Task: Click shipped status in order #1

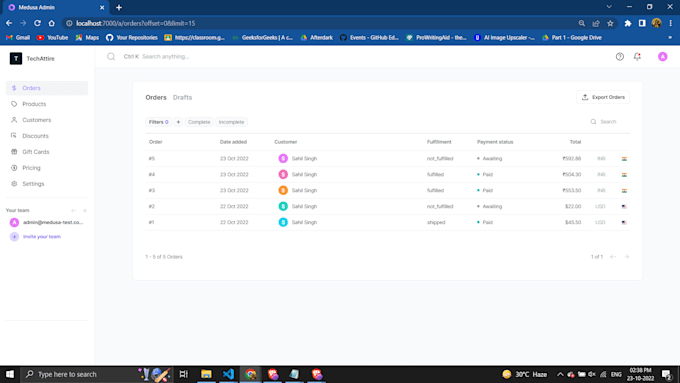Action: [436, 223]
